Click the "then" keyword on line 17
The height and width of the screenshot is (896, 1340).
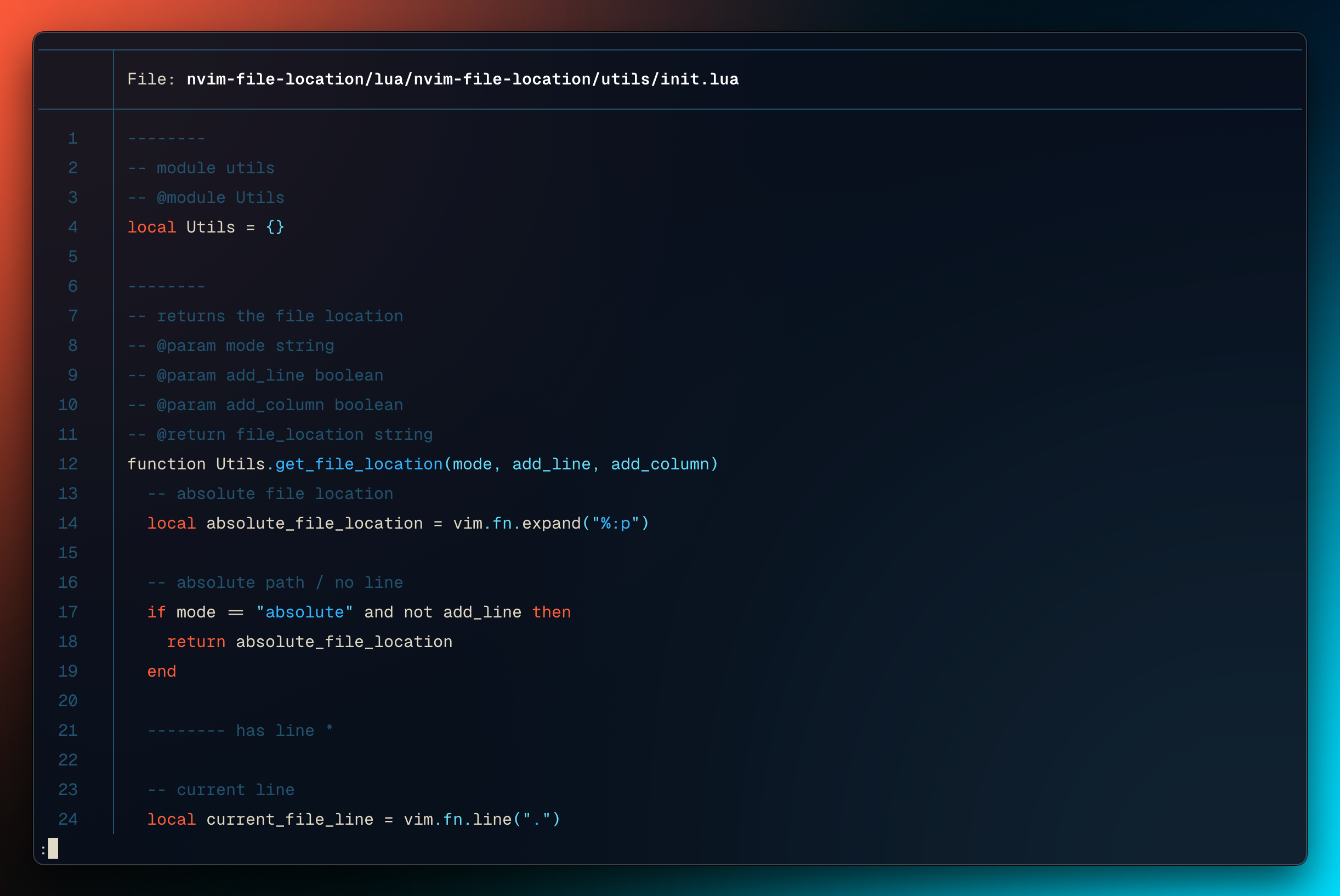551,612
